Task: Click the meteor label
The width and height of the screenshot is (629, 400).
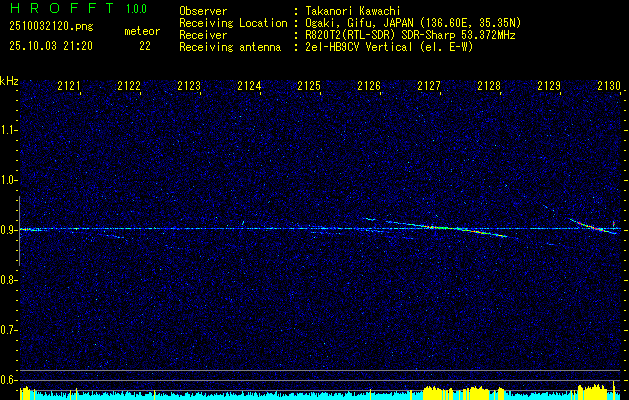Action: click(142, 31)
